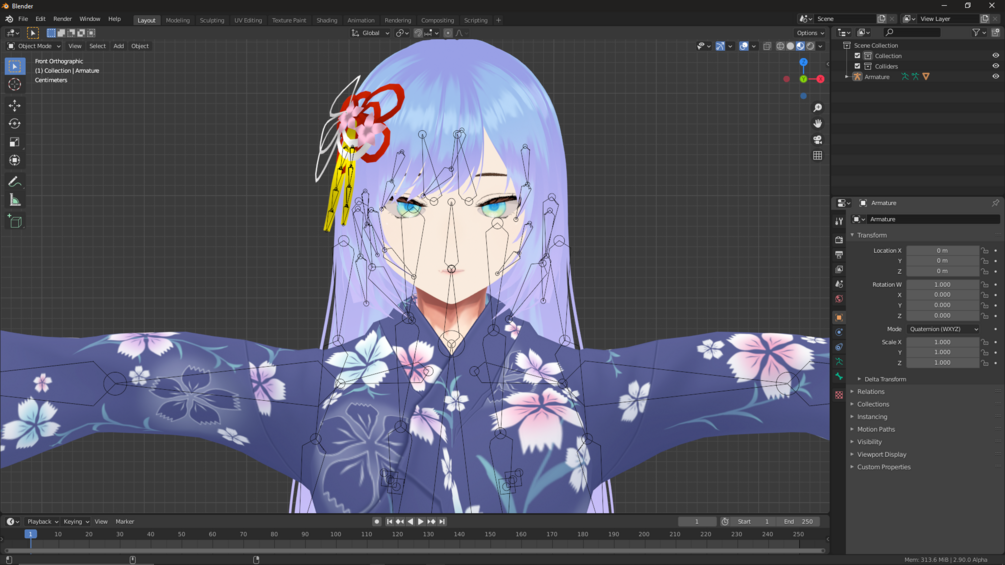Open the File menu
The image size is (1005, 565).
(23, 19)
